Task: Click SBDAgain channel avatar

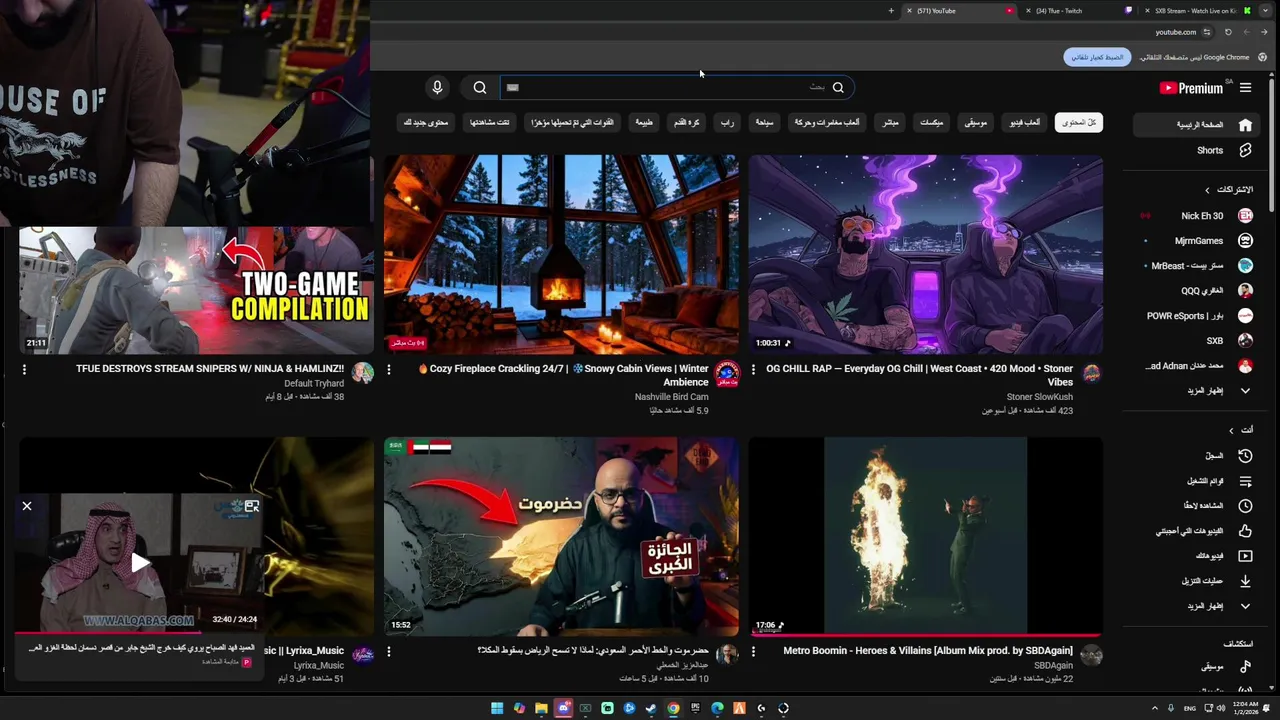Action: [x=1091, y=655]
